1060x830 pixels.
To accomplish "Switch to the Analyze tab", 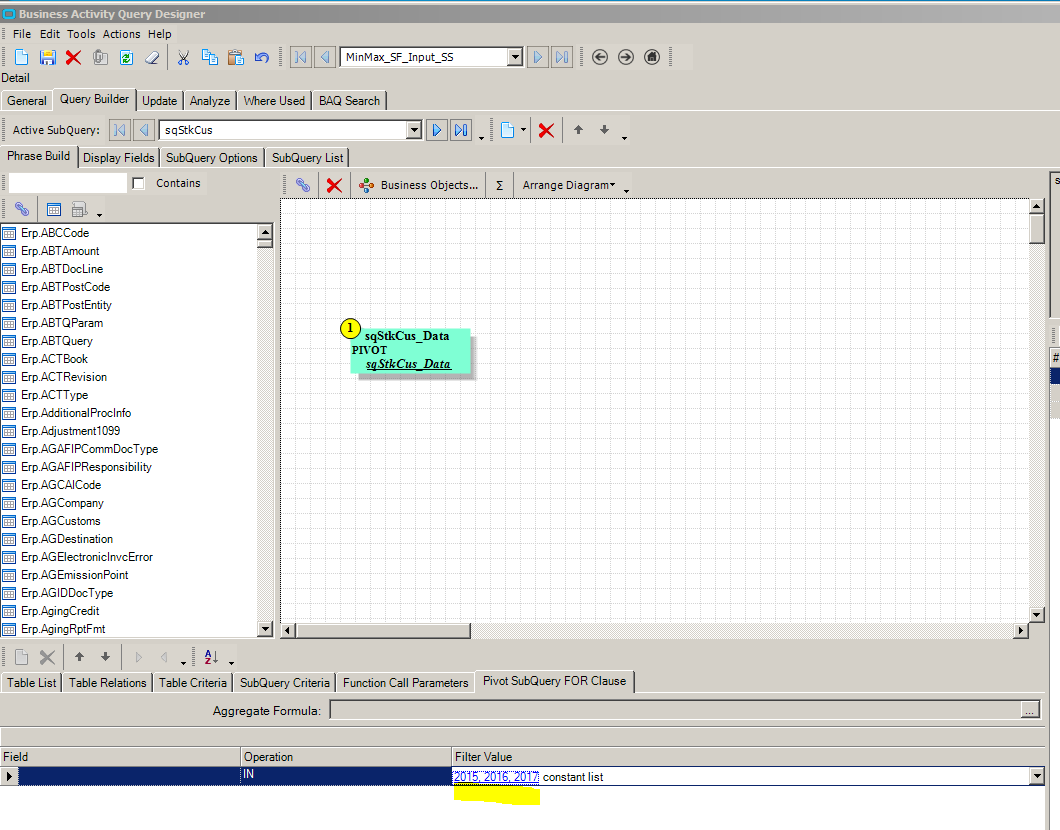I will click(210, 101).
